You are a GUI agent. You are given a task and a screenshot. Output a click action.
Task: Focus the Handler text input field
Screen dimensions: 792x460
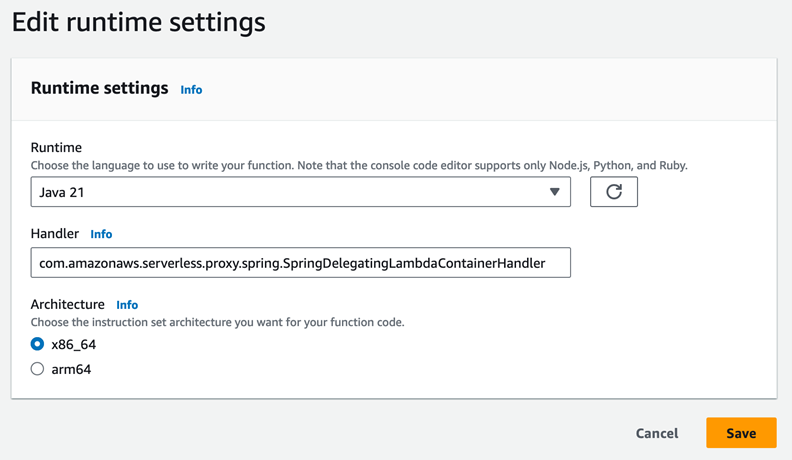pyautogui.click(x=300, y=263)
